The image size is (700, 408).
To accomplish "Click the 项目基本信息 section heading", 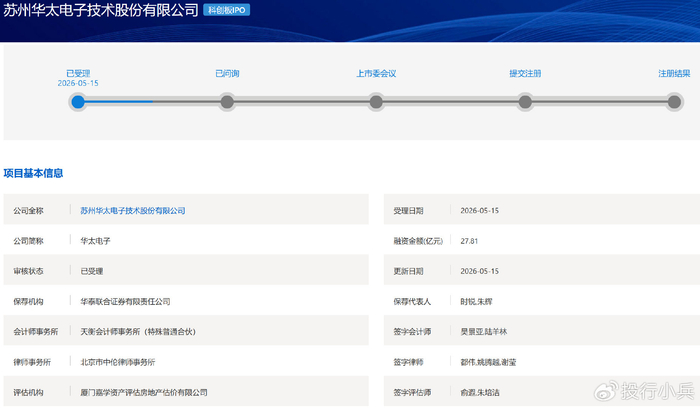I will pyautogui.click(x=33, y=173).
